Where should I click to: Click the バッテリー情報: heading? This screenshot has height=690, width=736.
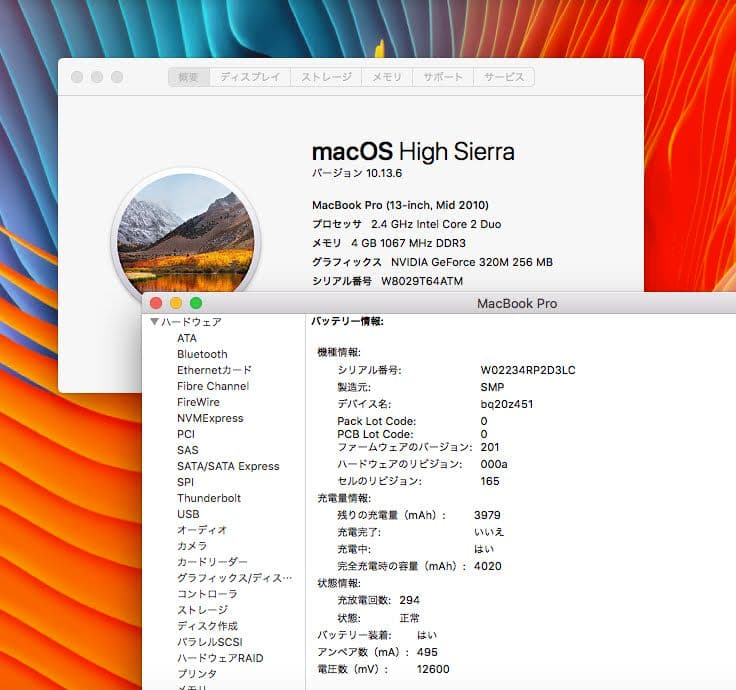click(347, 322)
